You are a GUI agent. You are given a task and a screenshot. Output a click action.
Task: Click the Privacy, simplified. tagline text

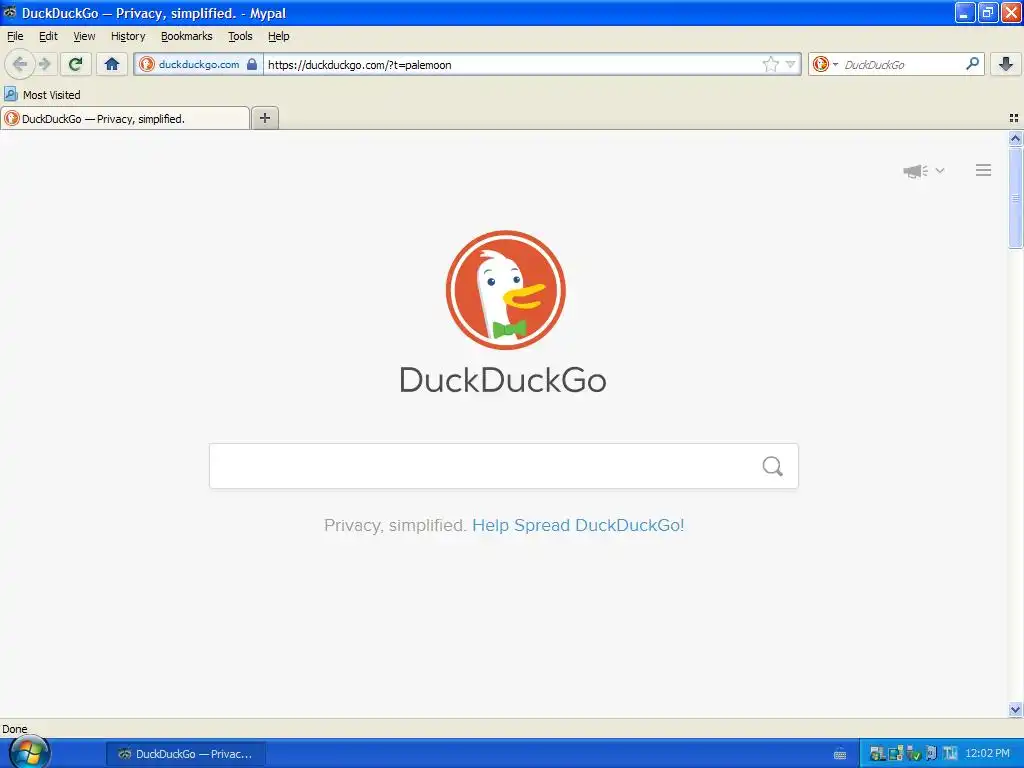(x=395, y=525)
